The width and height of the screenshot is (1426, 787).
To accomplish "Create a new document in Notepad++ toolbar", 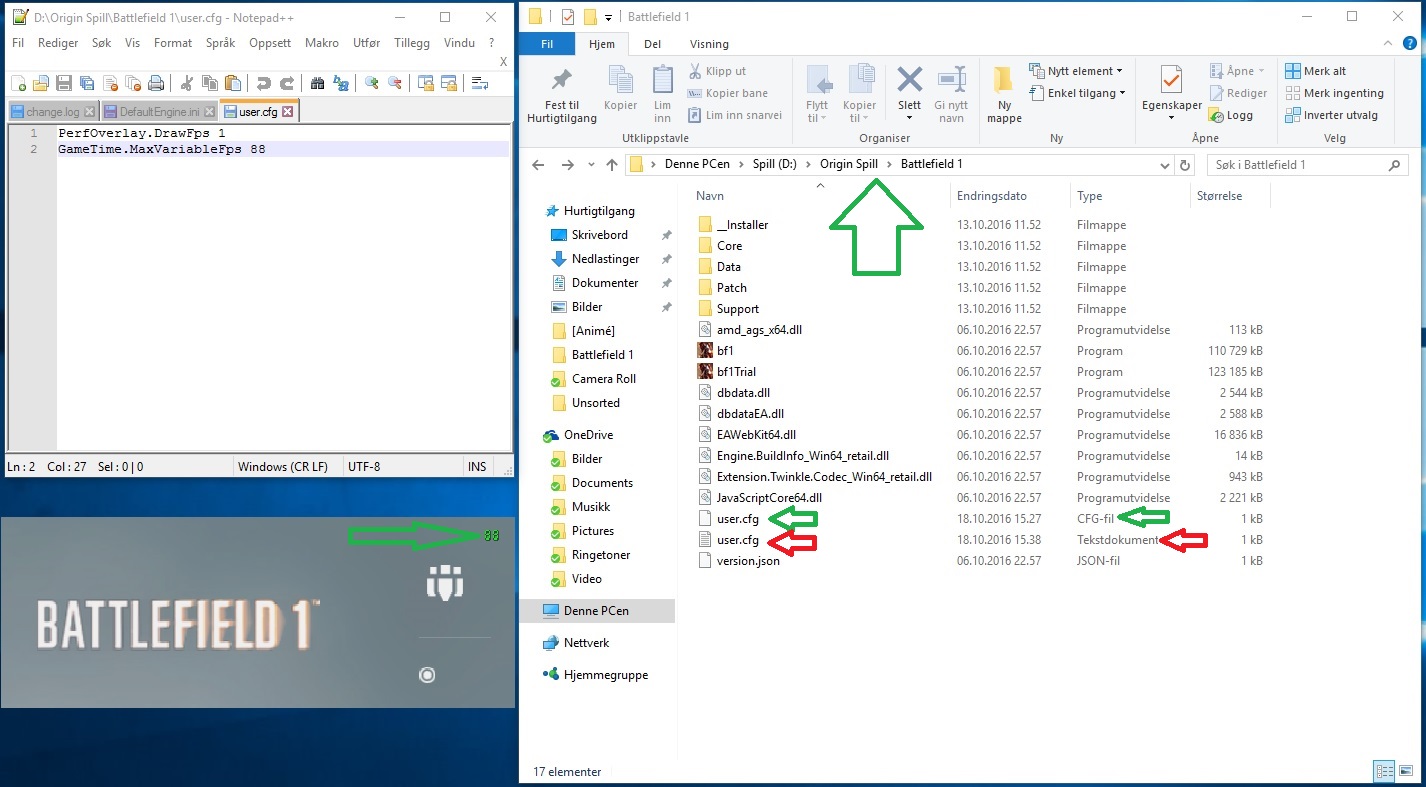I will click(18, 83).
